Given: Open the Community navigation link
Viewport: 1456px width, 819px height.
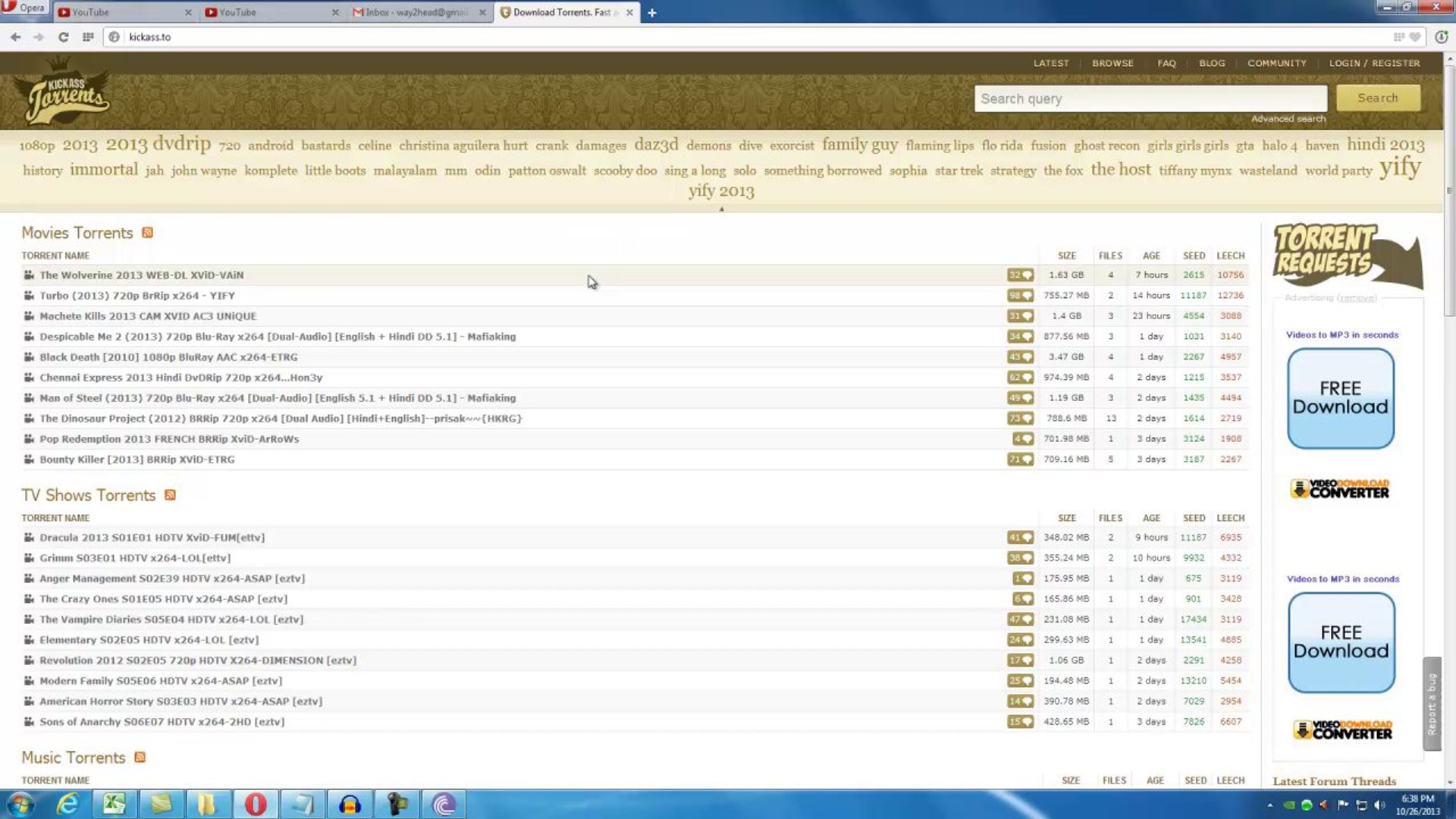Looking at the screenshot, I should tap(1276, 63).
